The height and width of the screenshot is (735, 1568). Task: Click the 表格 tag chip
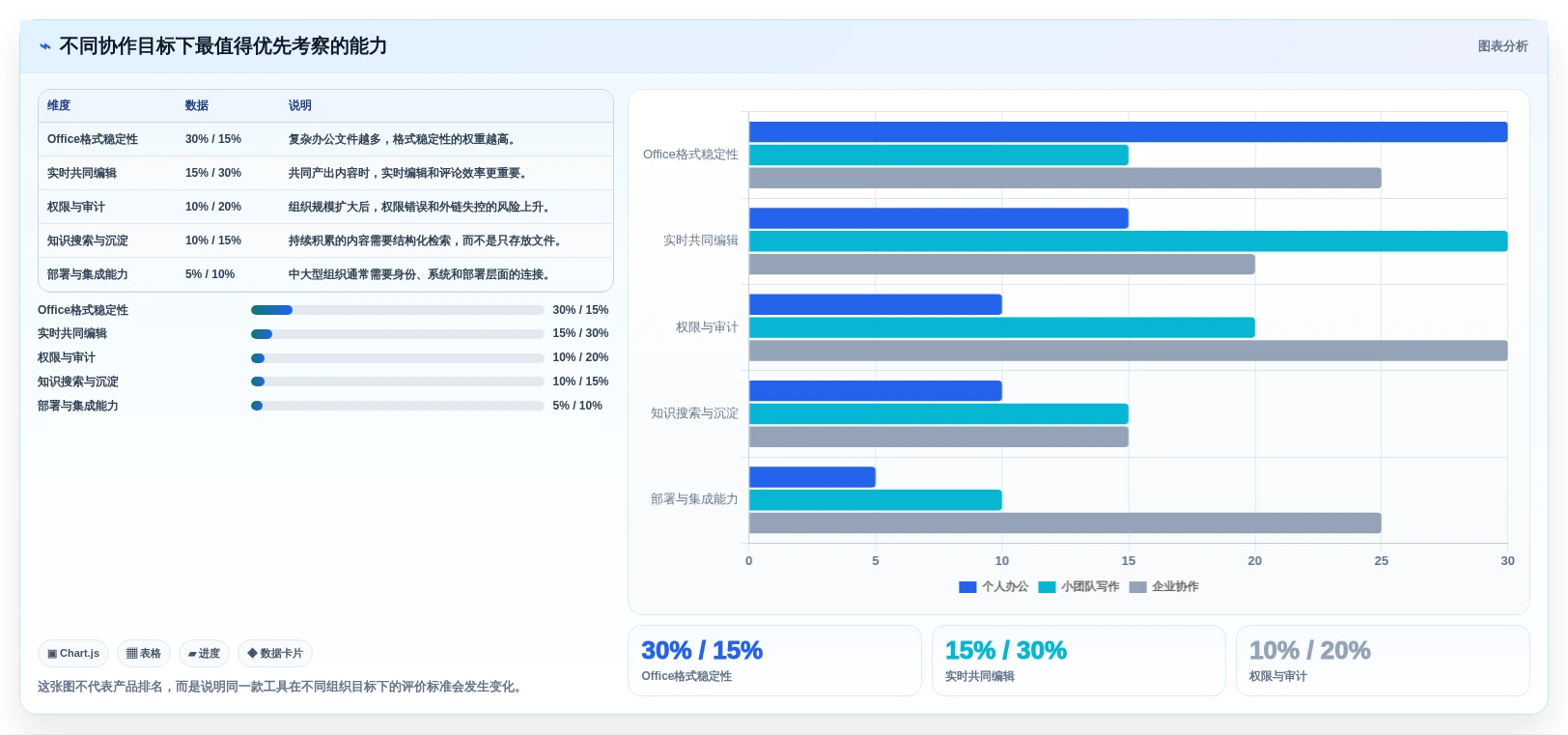[144, 654]
